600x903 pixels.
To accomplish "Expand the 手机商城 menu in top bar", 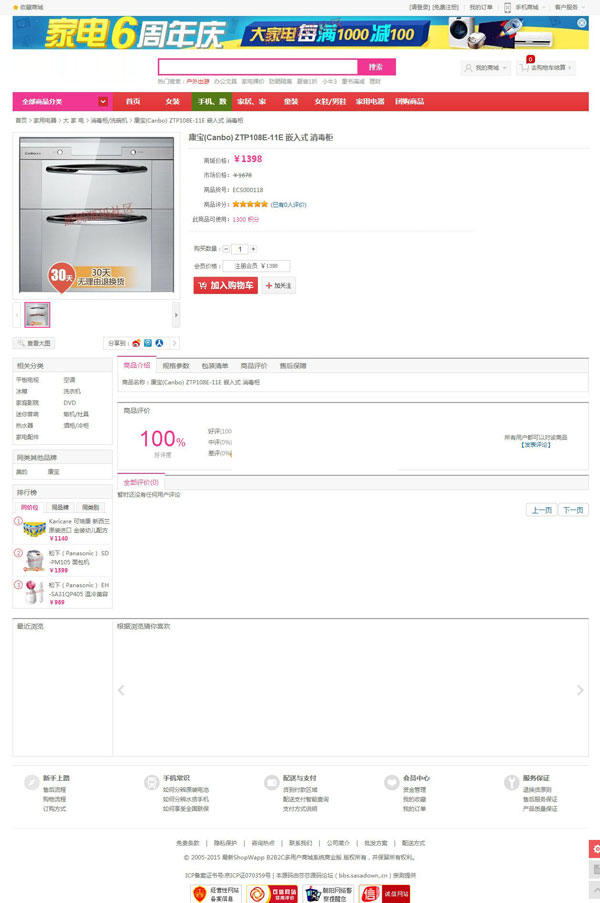I will 525,7.
